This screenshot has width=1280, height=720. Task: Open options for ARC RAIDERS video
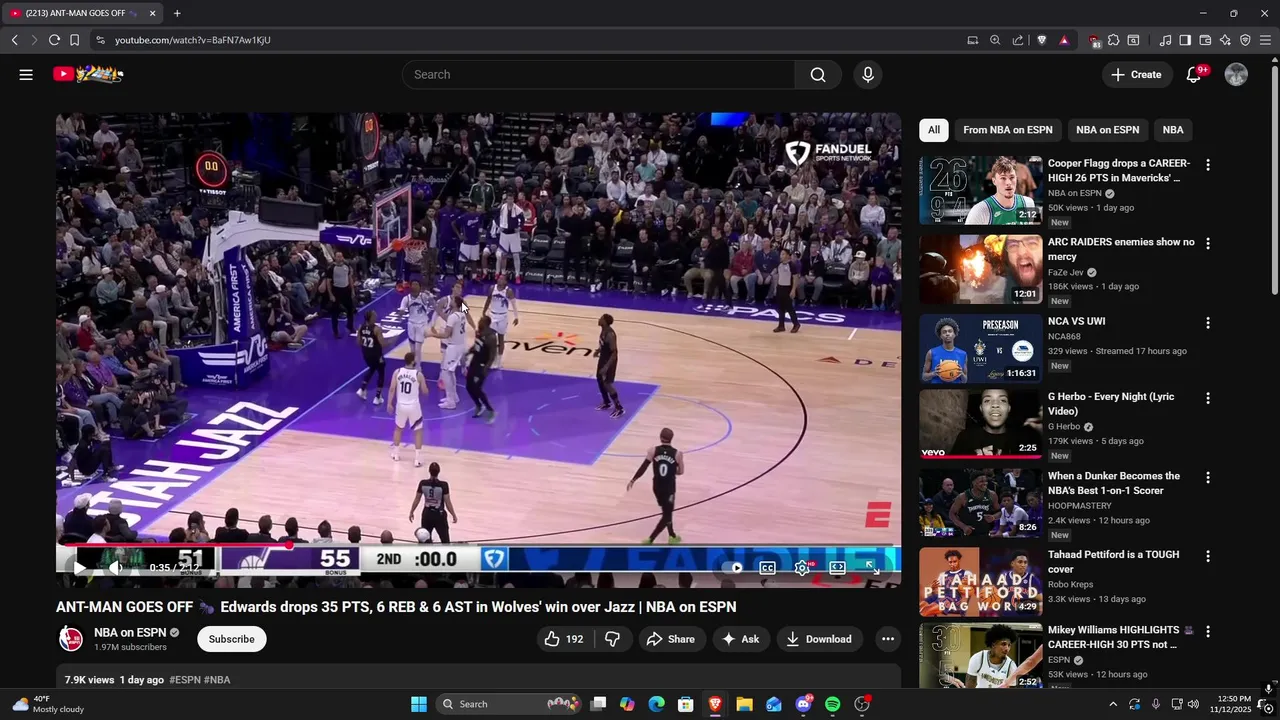[1208, 244]
